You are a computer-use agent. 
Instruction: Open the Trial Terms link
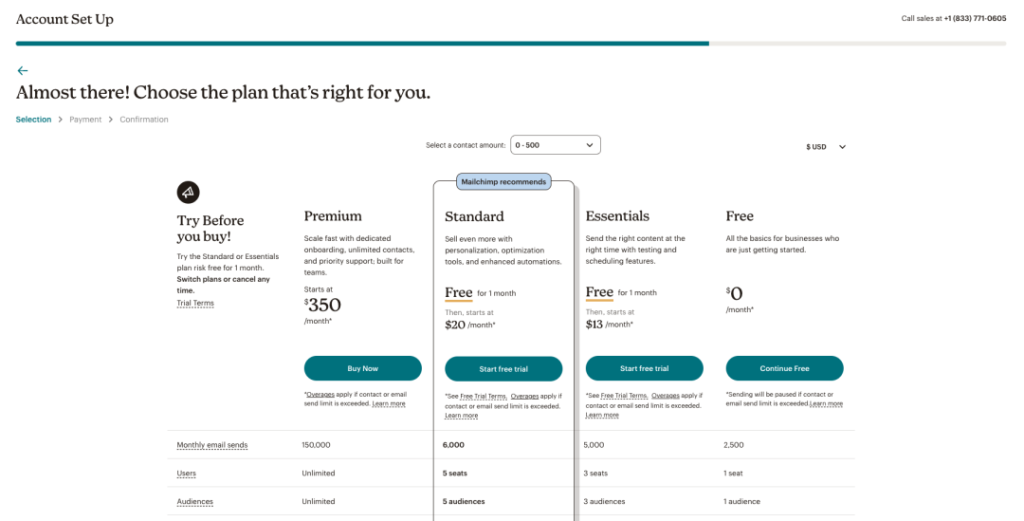(x=195, y=303)
